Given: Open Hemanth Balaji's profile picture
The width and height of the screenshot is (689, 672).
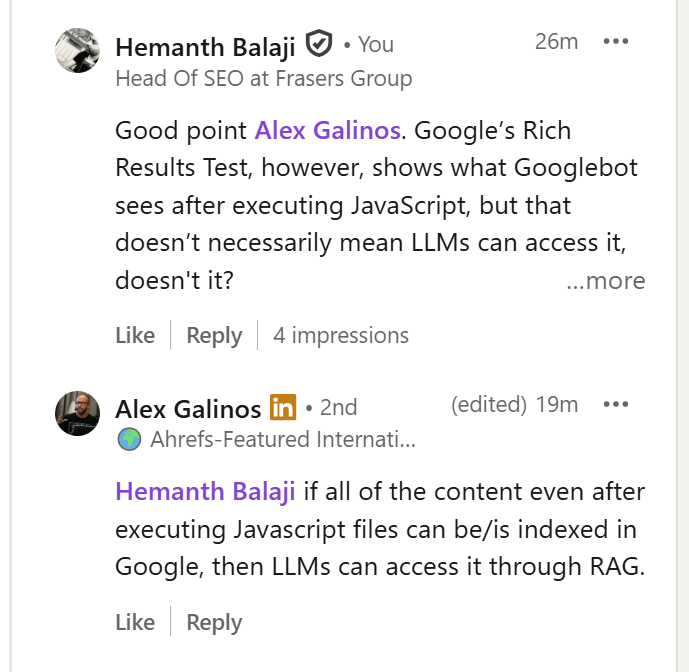Looking at the screenshot, I should (77, 50).
